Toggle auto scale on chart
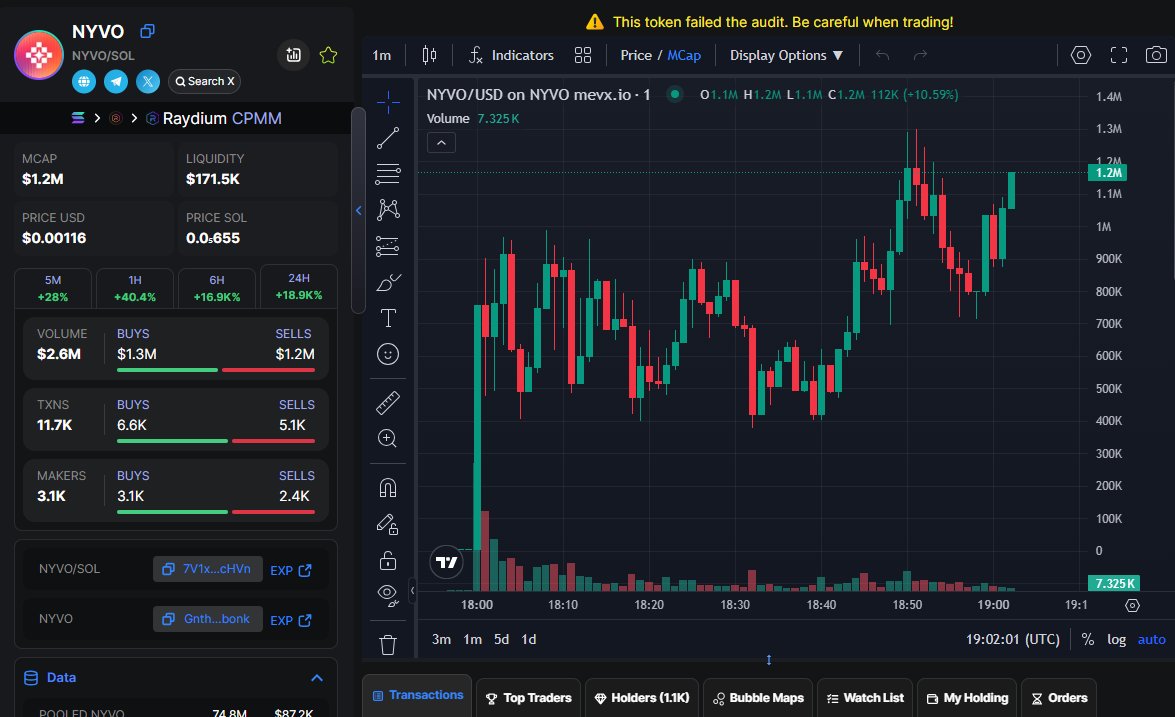 pyautogui.click(x=1152, y=639)
